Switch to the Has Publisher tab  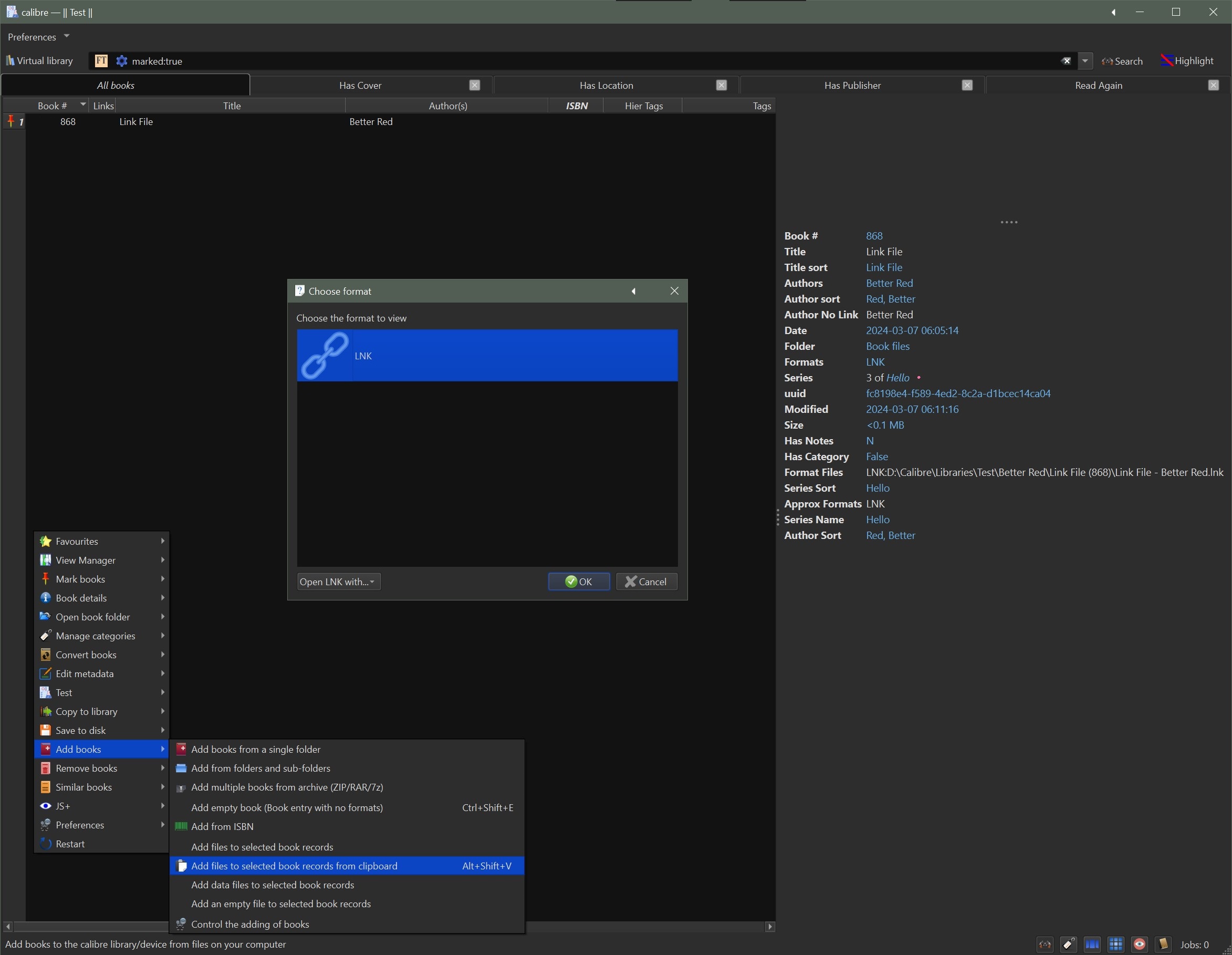tap(852, 85)
